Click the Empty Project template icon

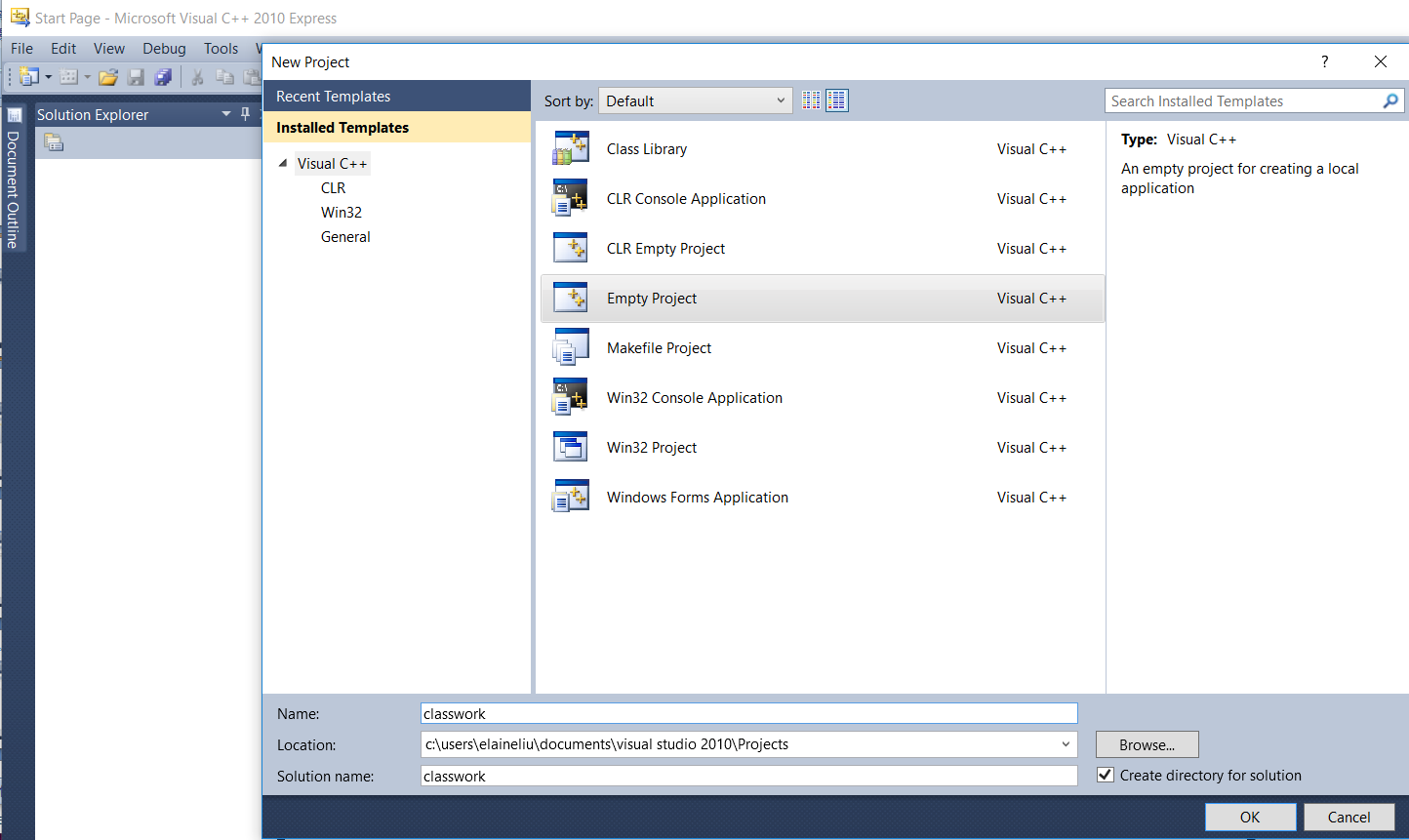(x=571, y=298)
